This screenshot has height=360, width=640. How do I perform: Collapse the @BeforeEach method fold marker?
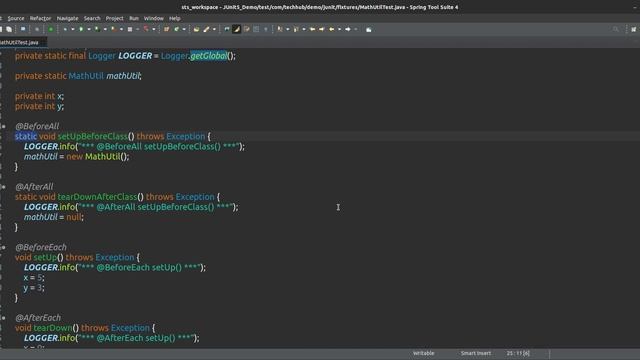(x=3, y=247)
